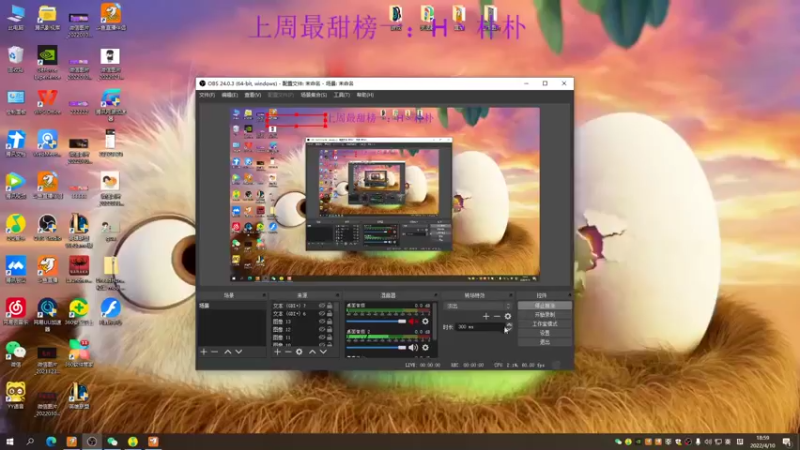
Task: Click first mixer channel volume slider
Action: tap(376, 321)
